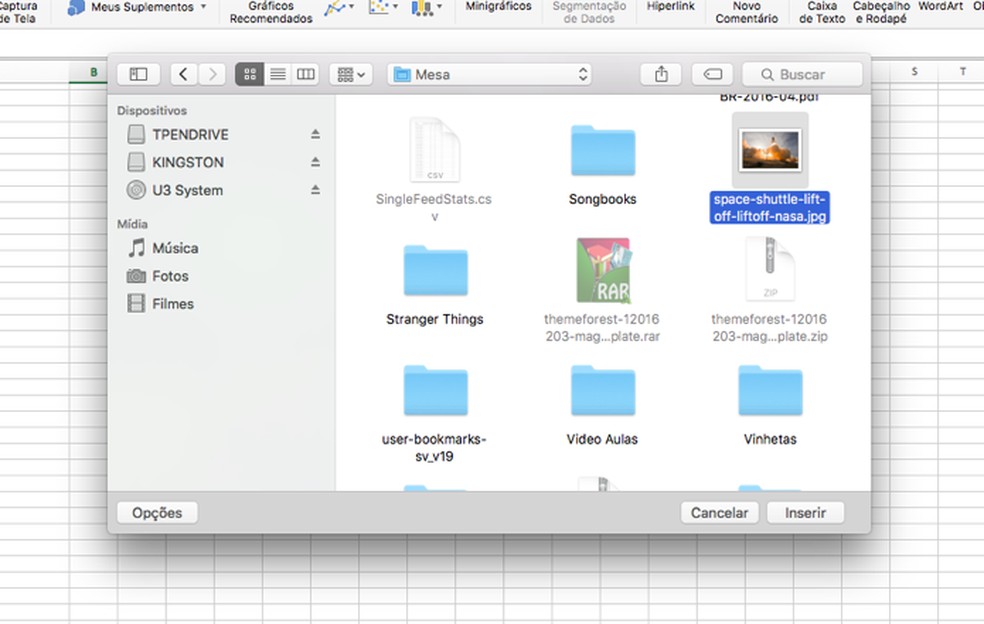Eject the KINGSTON drive

coord(315,162)
